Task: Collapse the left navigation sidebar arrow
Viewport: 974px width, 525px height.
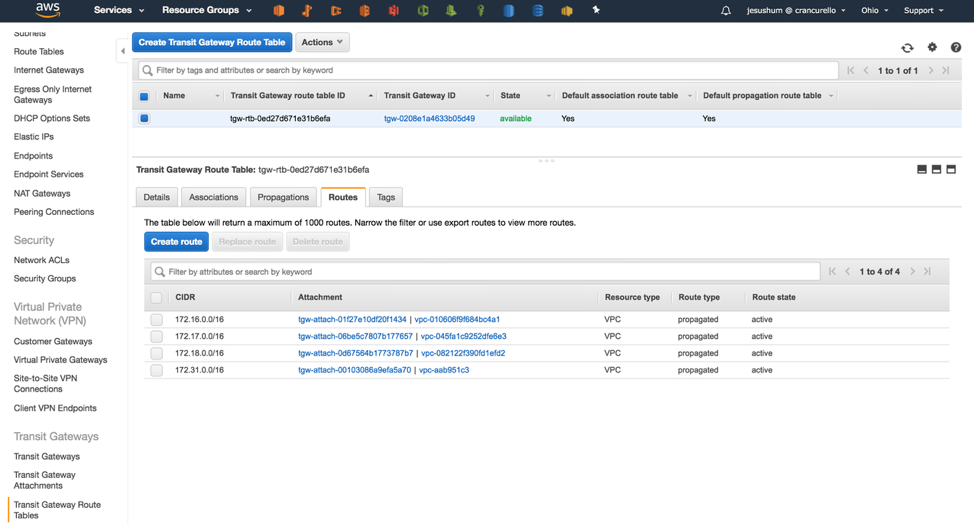Action: point(123,51)
